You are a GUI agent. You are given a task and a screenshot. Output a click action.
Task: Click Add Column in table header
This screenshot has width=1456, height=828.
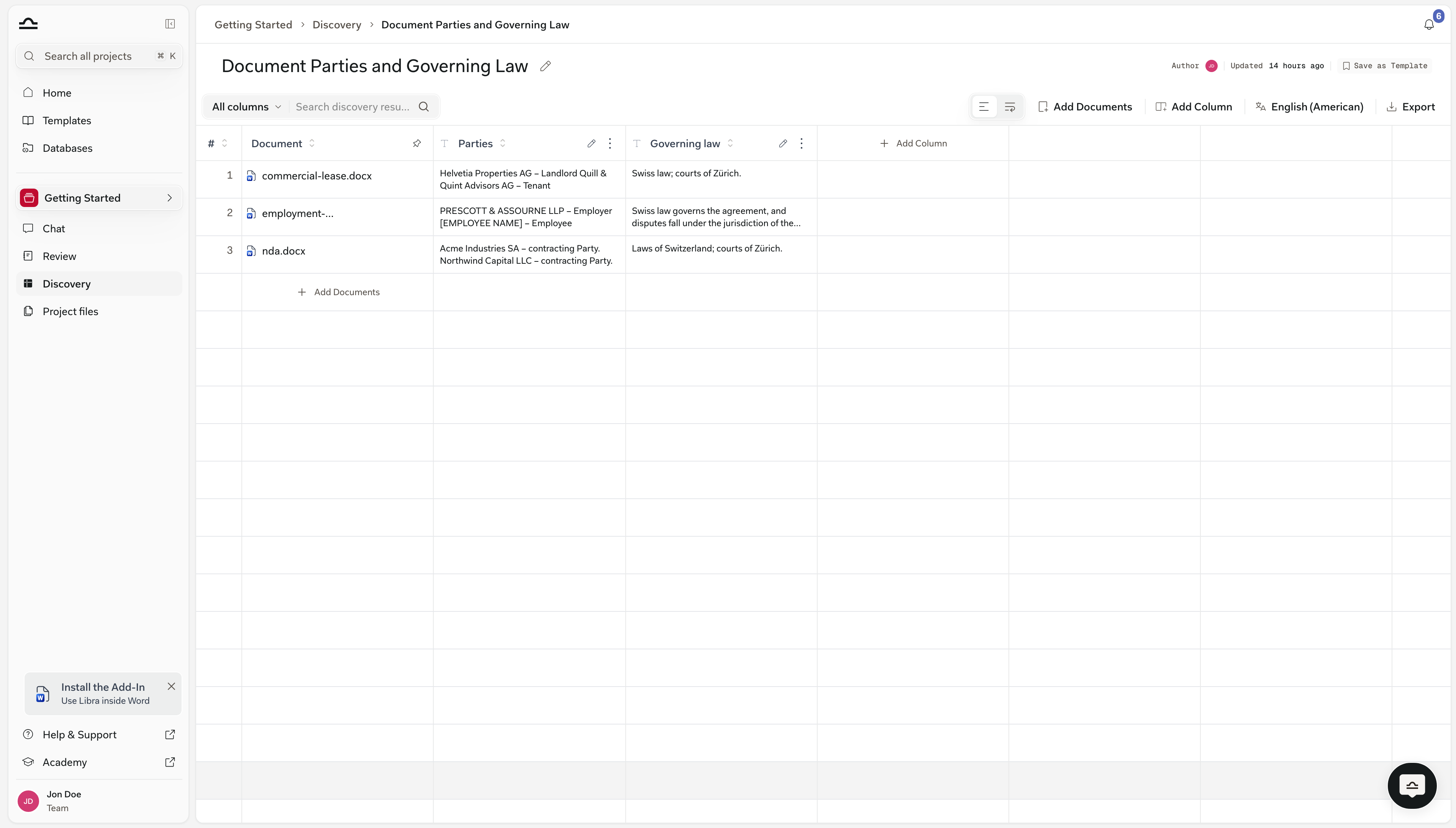click(x=913, y=143)
